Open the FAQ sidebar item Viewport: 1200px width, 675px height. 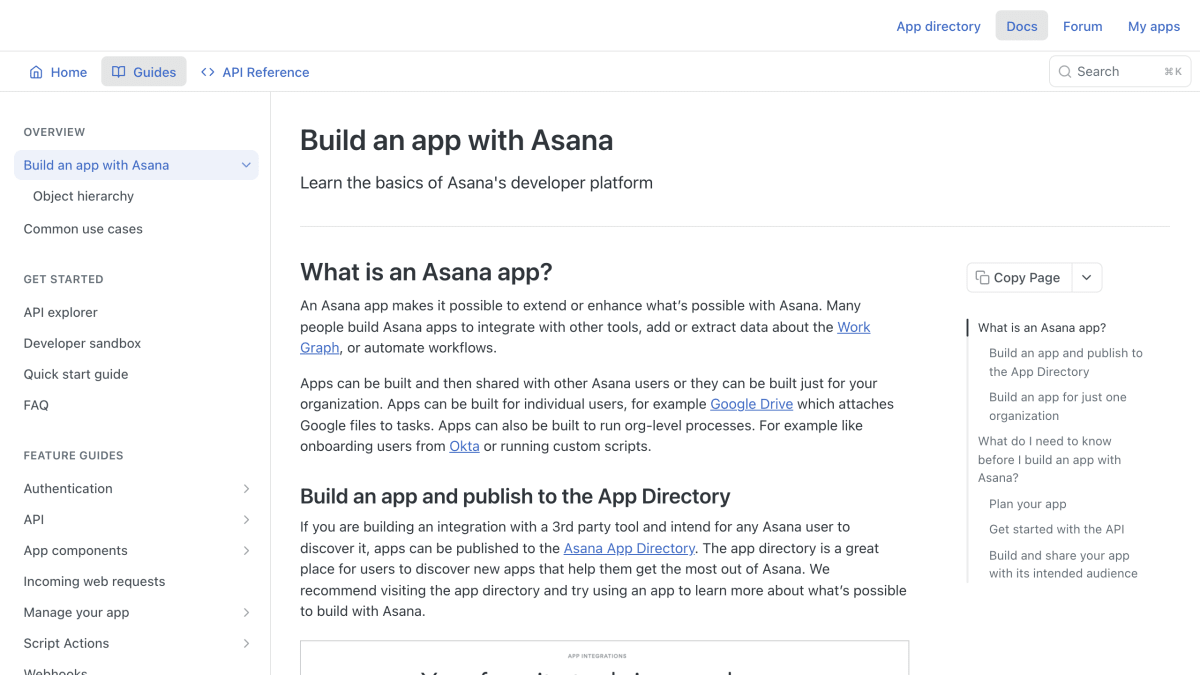click(36, 405)
